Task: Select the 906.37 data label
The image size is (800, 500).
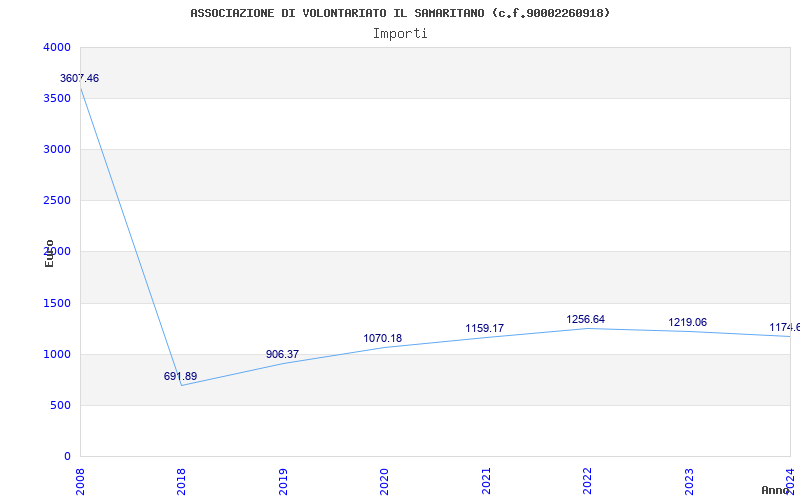Action: [x=282, y=354]
